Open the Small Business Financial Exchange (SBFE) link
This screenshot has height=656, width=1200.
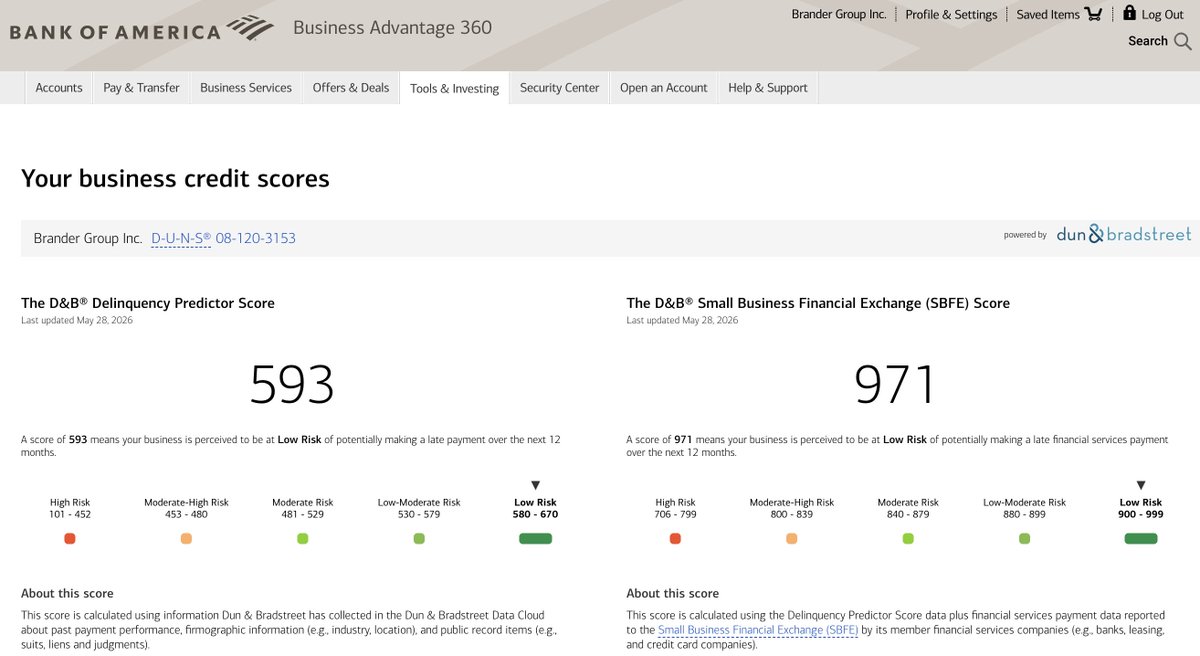click(x=758, y=630)
